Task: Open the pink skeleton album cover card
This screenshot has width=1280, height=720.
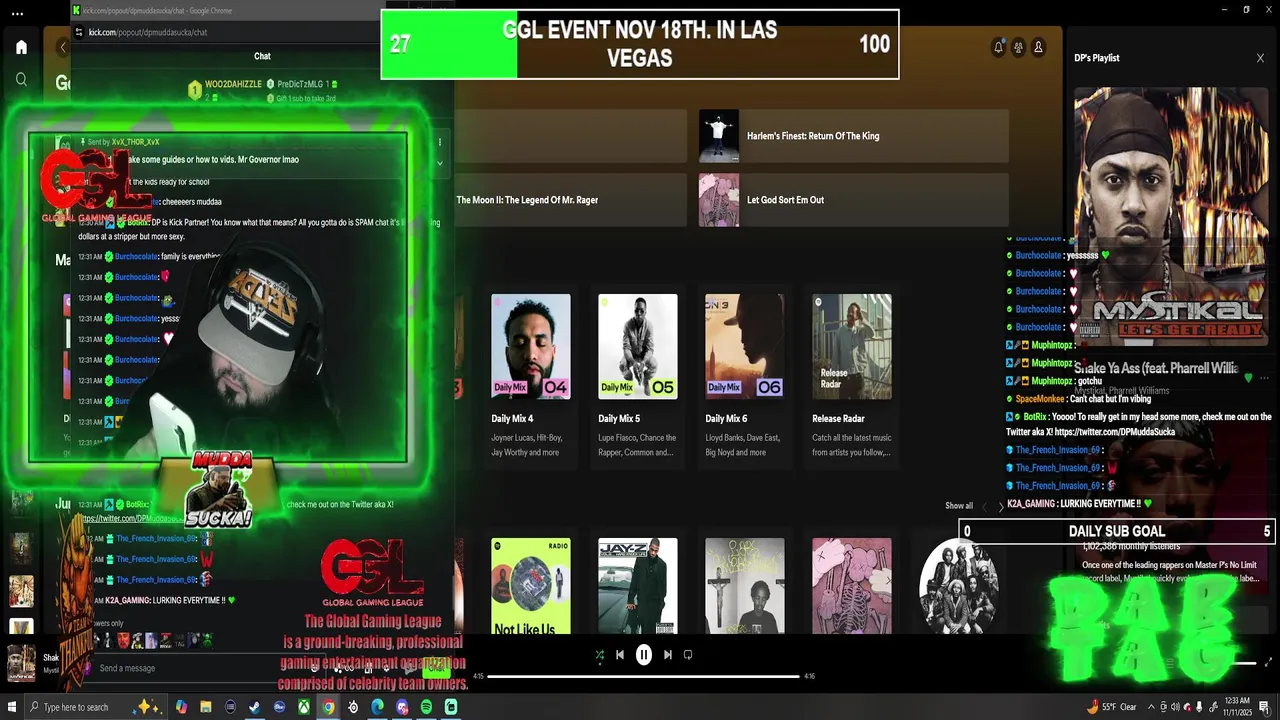Action: [x=852, y=587]
